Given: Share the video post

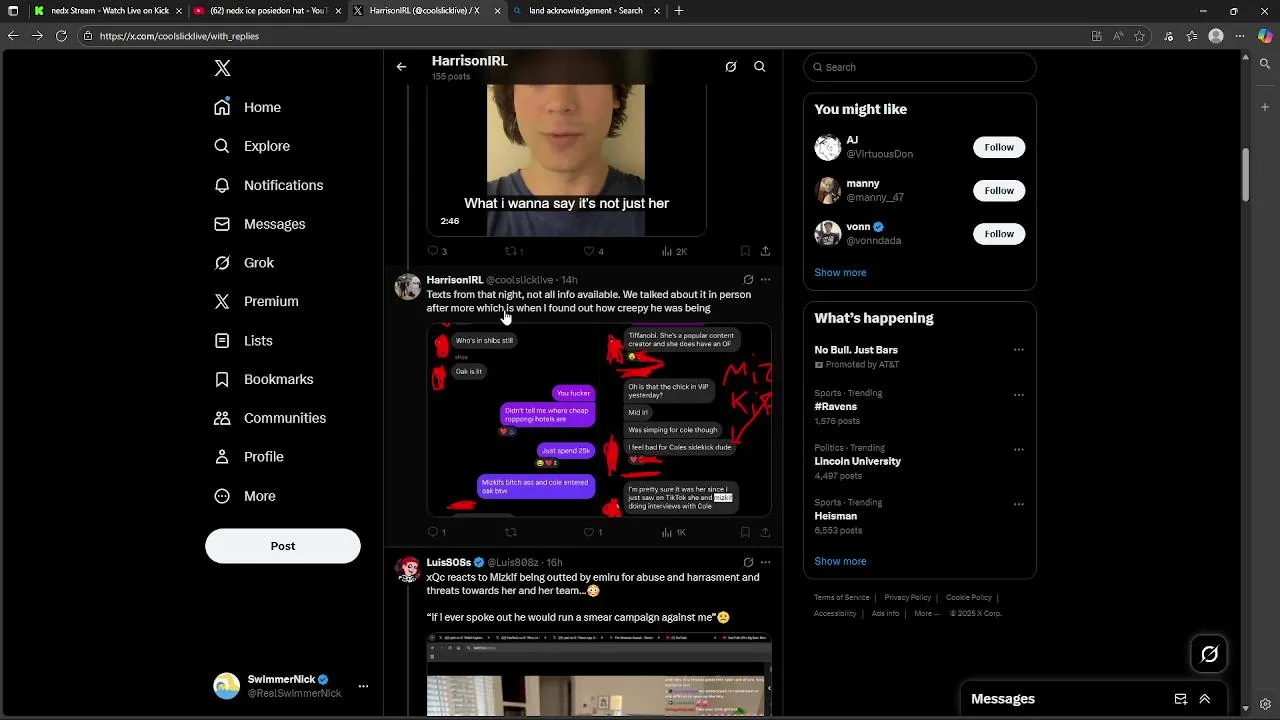Looking at the screenshot, I should pos(765,251).
